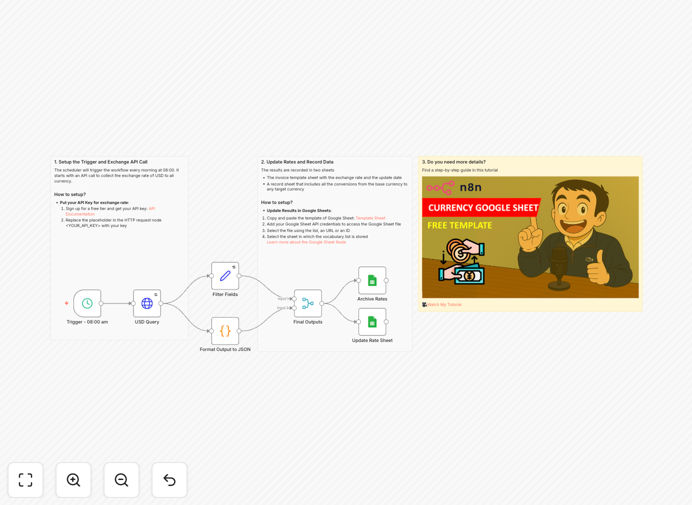Viewport: 692px width, 505px height.
Task: Click the output connector of the Trigger node
Action: point(101,303)
